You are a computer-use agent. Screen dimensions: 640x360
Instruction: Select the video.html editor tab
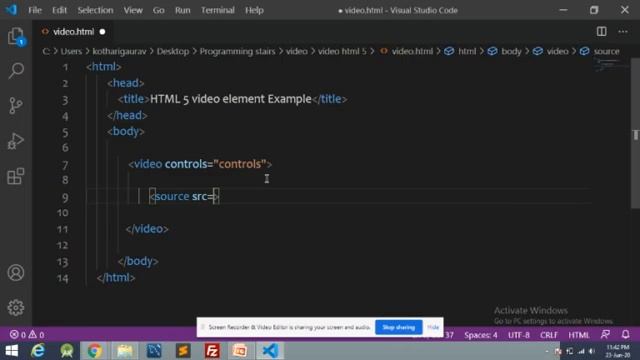(73, 31)
